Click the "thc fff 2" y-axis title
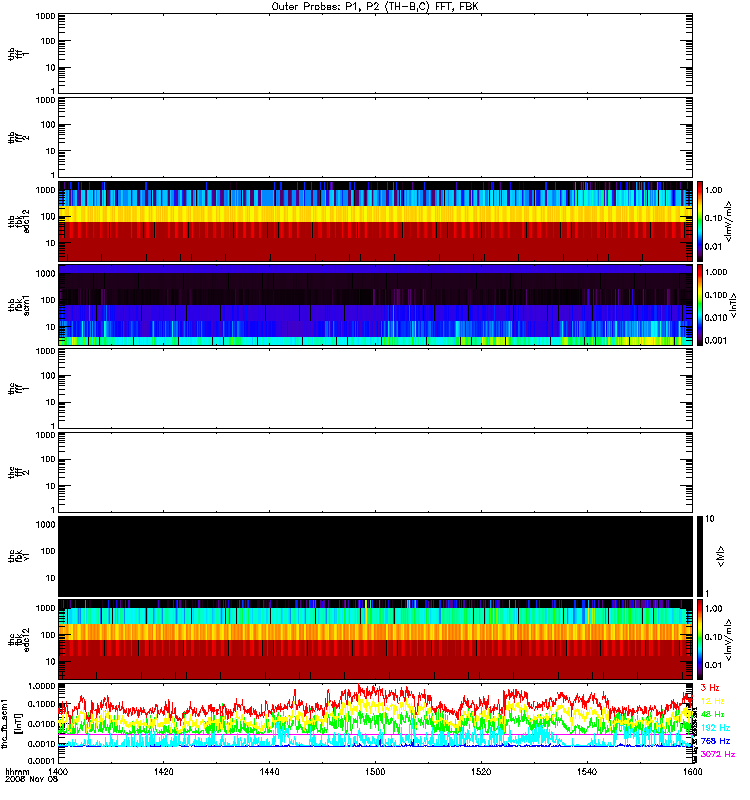The width and height of the screenshot is (750, 800). (19, 472)
